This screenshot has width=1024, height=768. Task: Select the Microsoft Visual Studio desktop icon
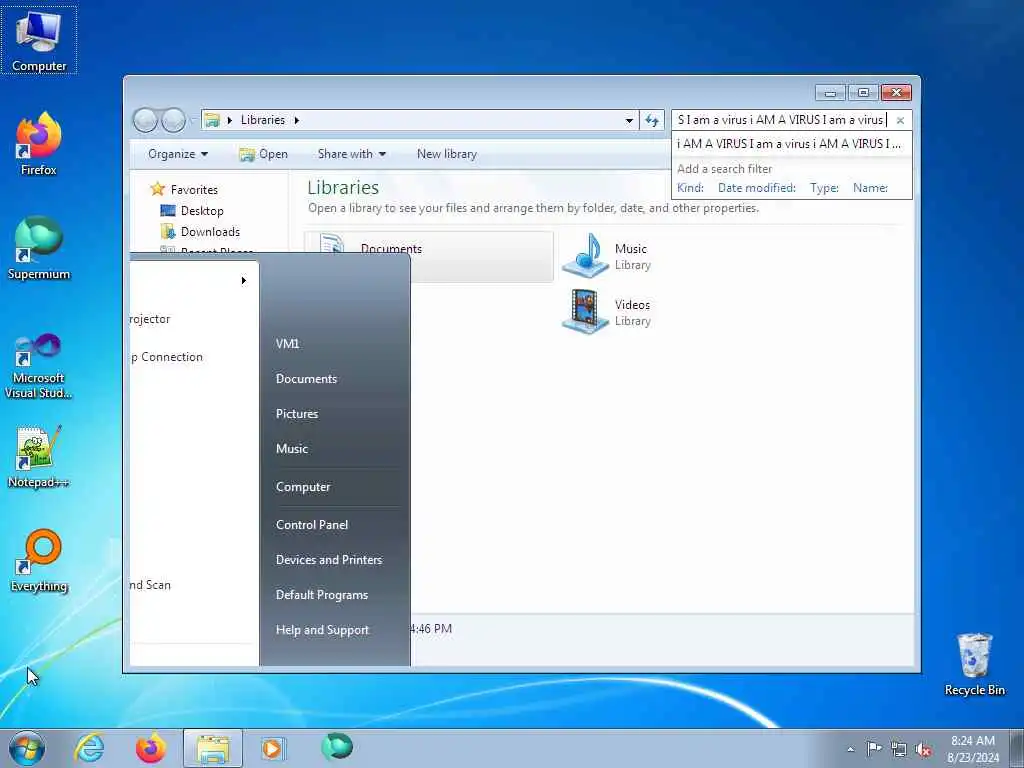(x=39, y=366)
